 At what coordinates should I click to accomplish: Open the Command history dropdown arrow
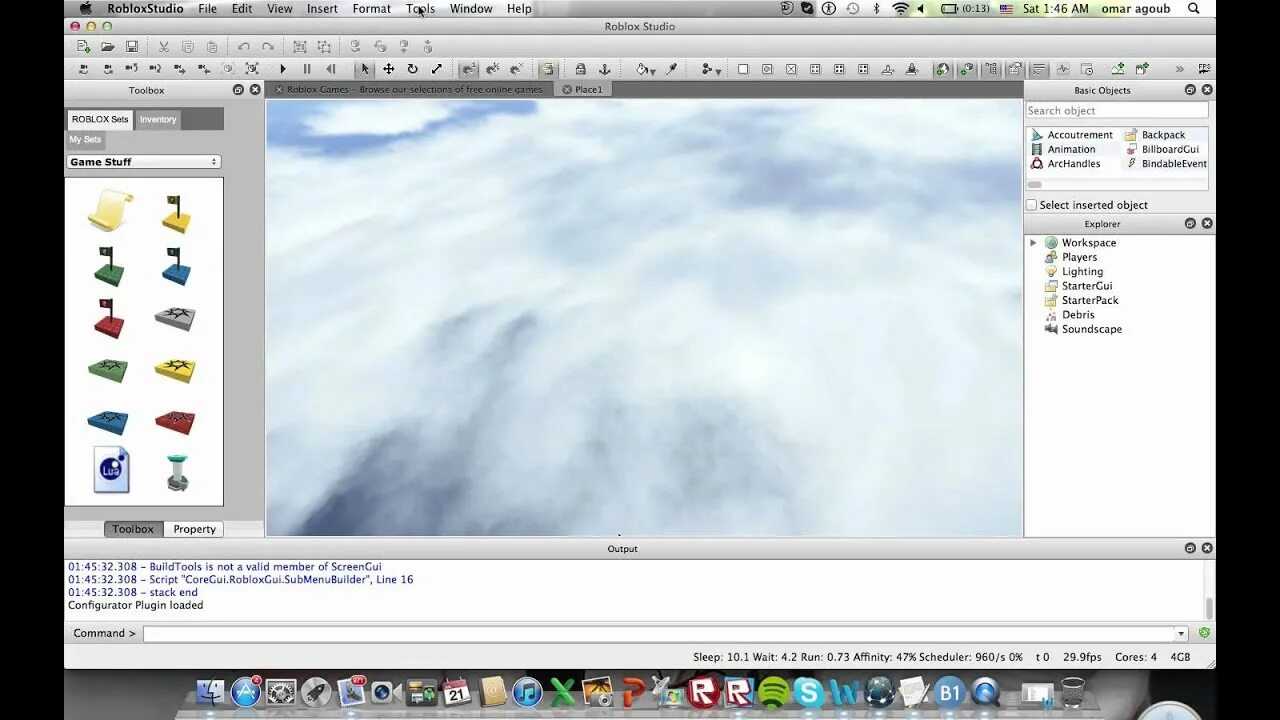click(x=1181, y=633)
